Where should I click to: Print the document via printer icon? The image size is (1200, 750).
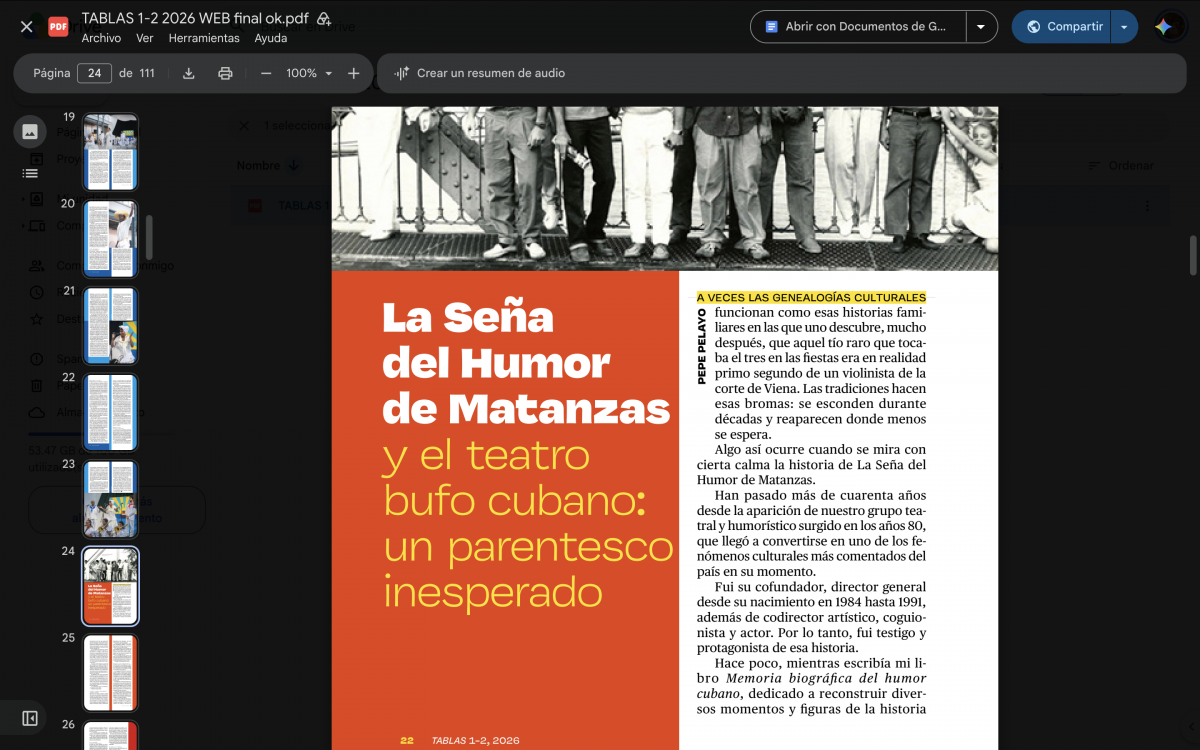[x=225, y=73]
